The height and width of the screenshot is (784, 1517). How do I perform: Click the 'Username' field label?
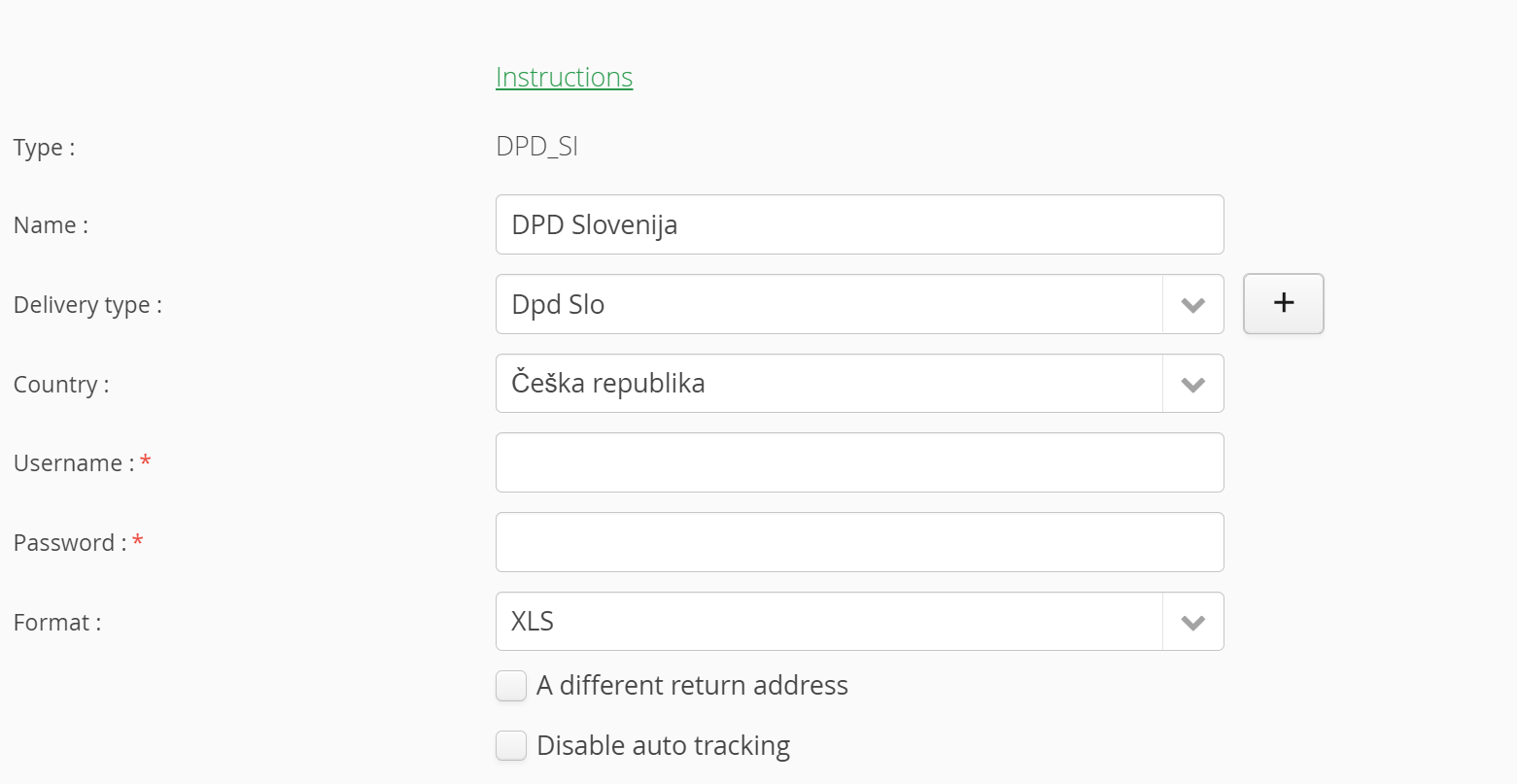(68, 463)
